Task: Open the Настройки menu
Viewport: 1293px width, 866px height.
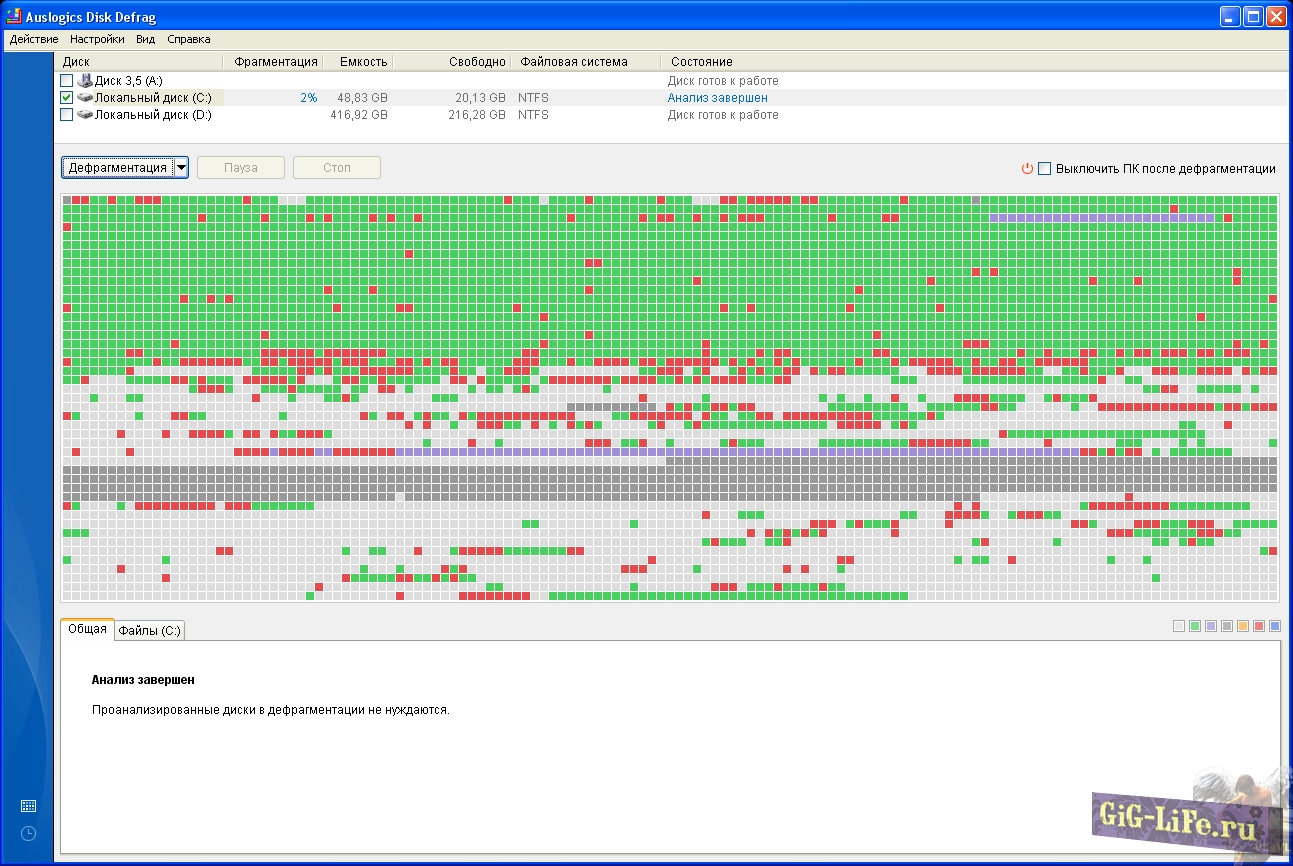Action: (97, 40)
